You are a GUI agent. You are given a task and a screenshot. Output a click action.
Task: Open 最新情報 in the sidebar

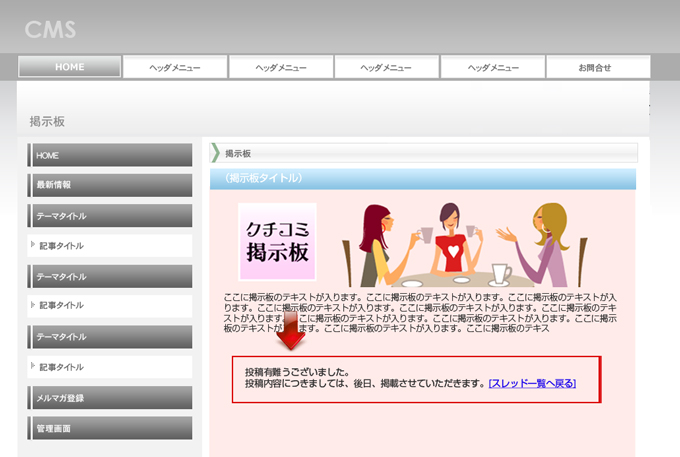109,185
